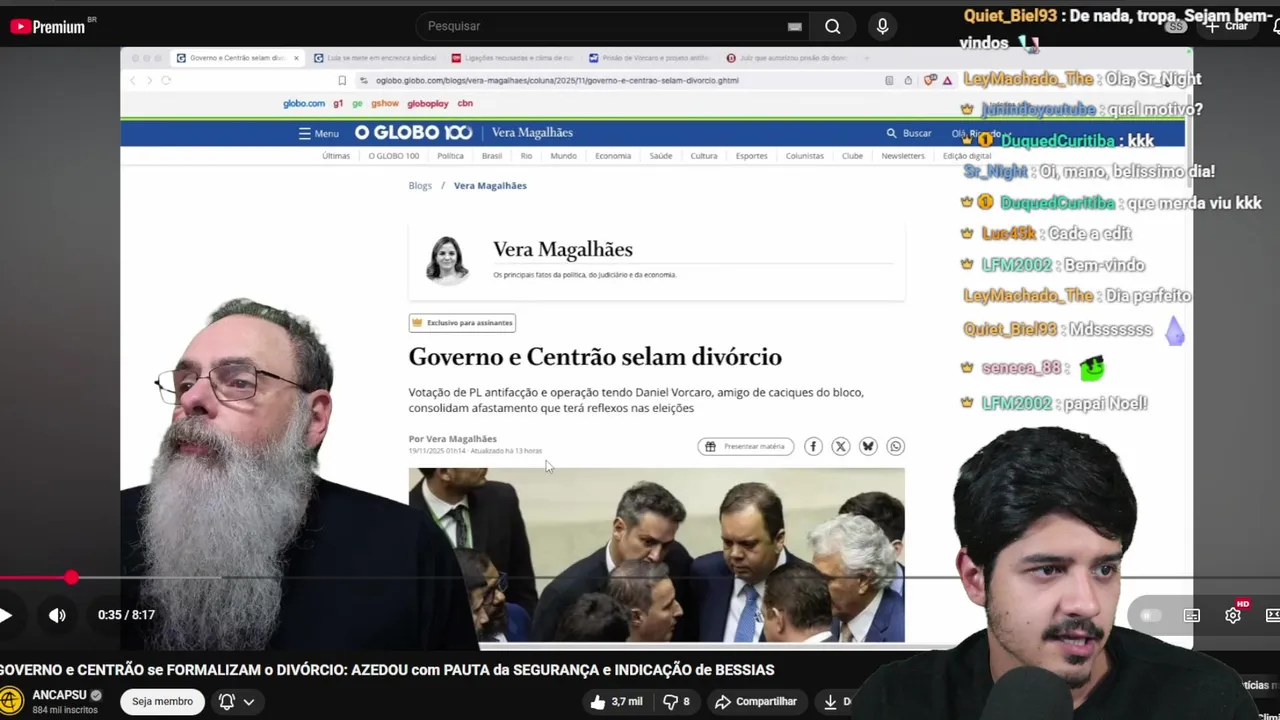Toggle subtitles with the captions icon

pyautogui.click(x=1192, y=616)
